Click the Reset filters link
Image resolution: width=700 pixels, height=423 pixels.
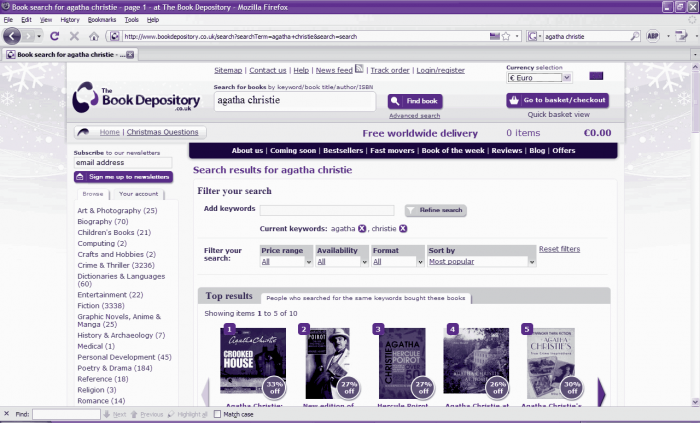(x=559, y=249)
